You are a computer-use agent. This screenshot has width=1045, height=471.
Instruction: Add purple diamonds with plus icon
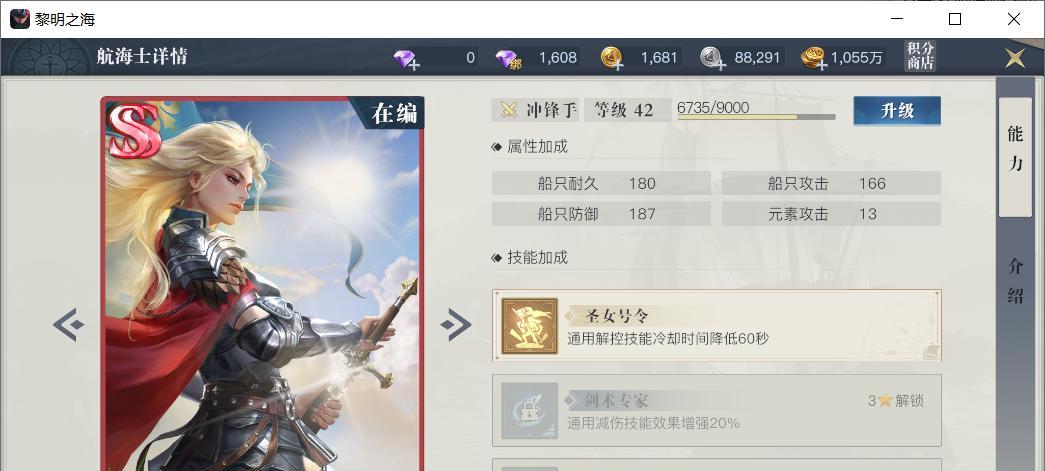click(x=406, y=59)
